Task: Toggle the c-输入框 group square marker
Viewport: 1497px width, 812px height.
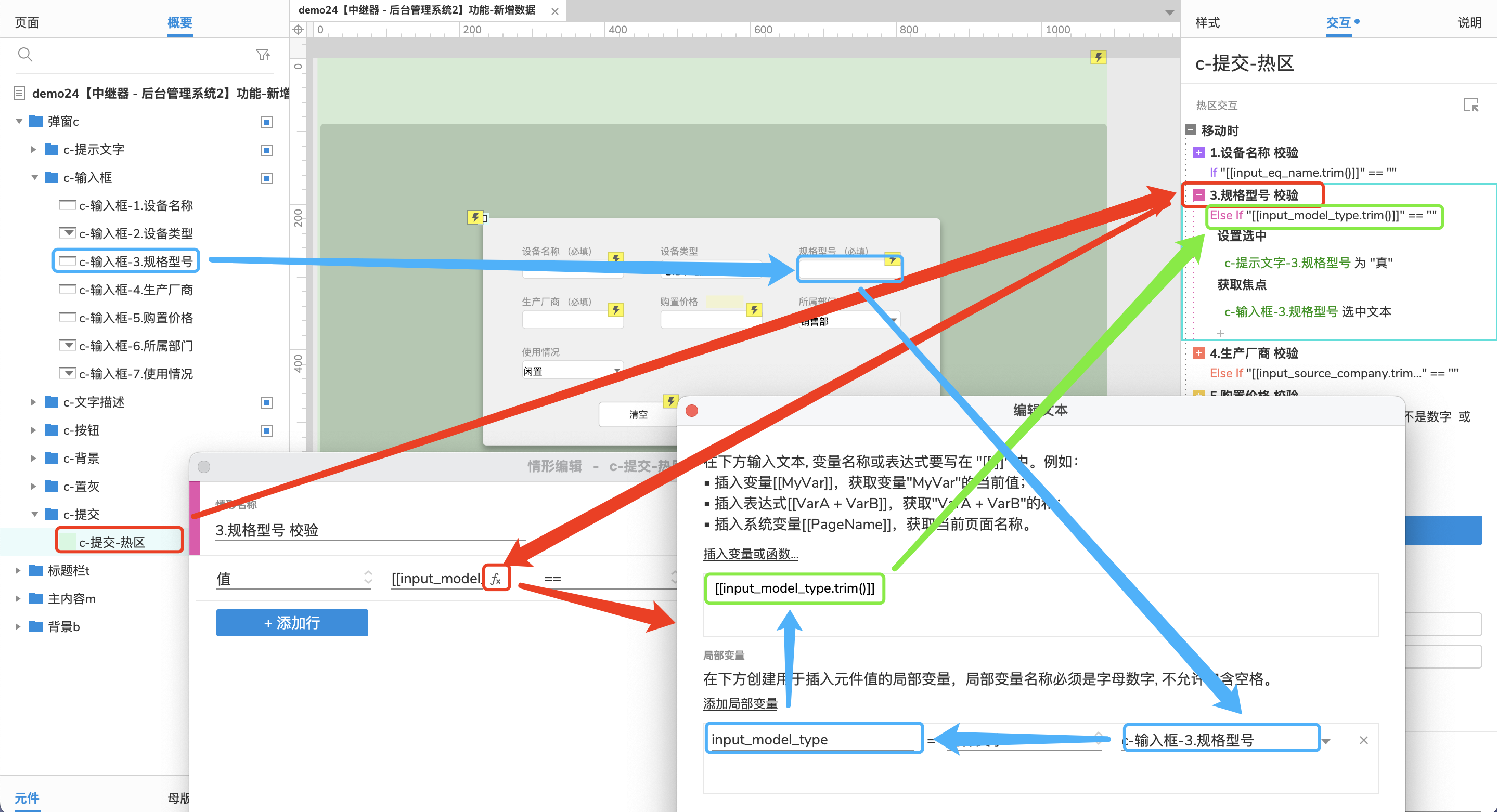Action: pyautogui.click(x=267, y=178)
